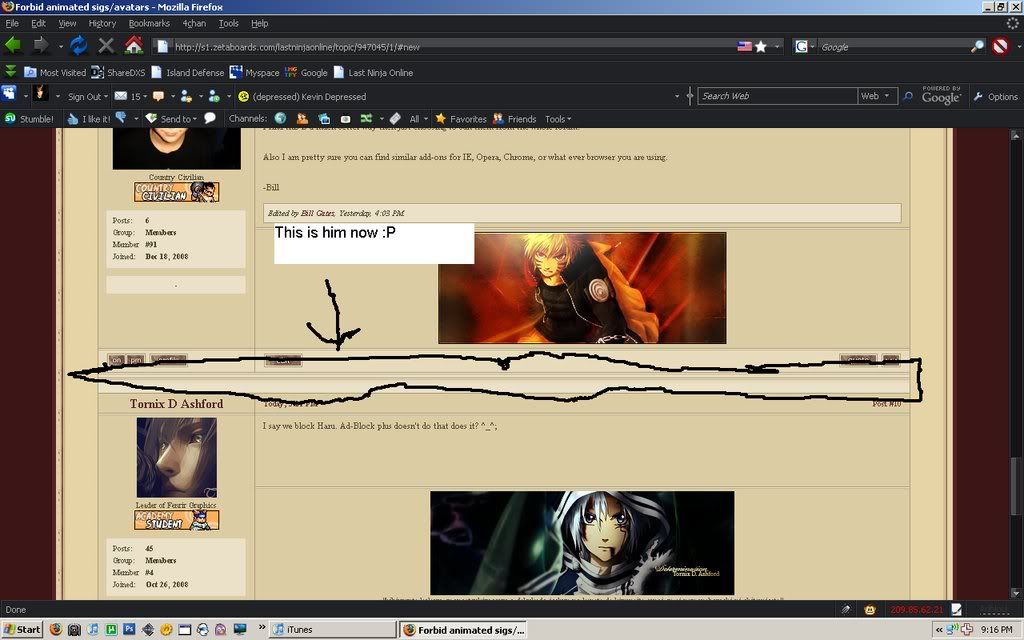
Task: Switch to iTunes in the taskbar
Action: point(299,629)
